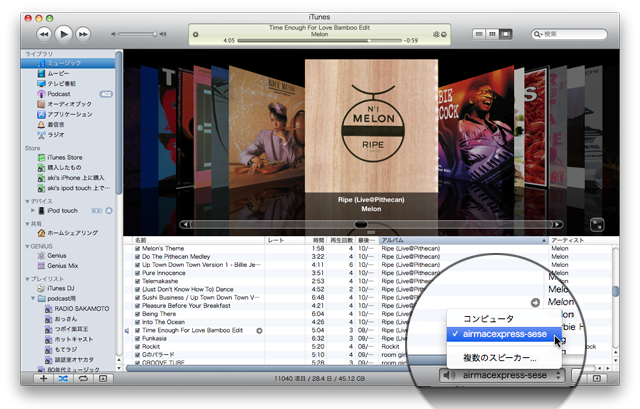Collapse the podcast用 folder
640x409 pixels.
(33, 298)
